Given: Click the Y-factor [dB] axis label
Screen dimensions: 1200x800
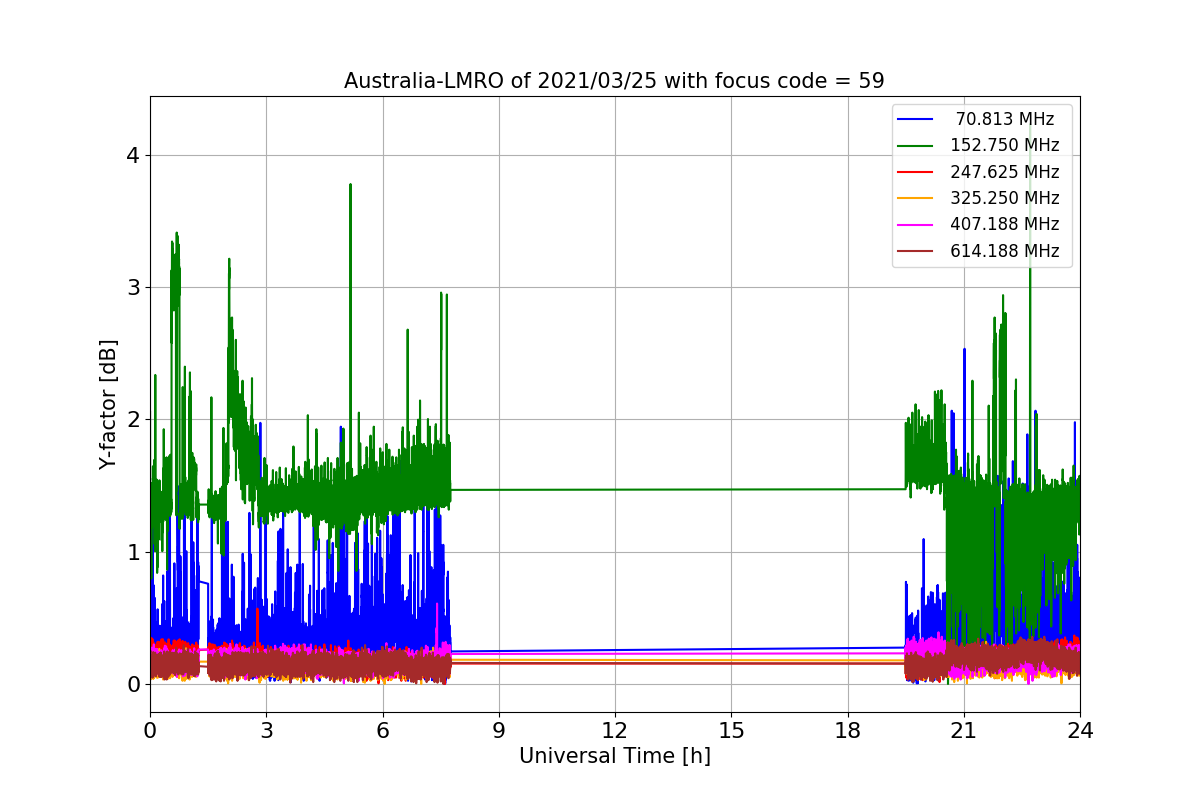Looking at the screenshot, I should 108,404.
